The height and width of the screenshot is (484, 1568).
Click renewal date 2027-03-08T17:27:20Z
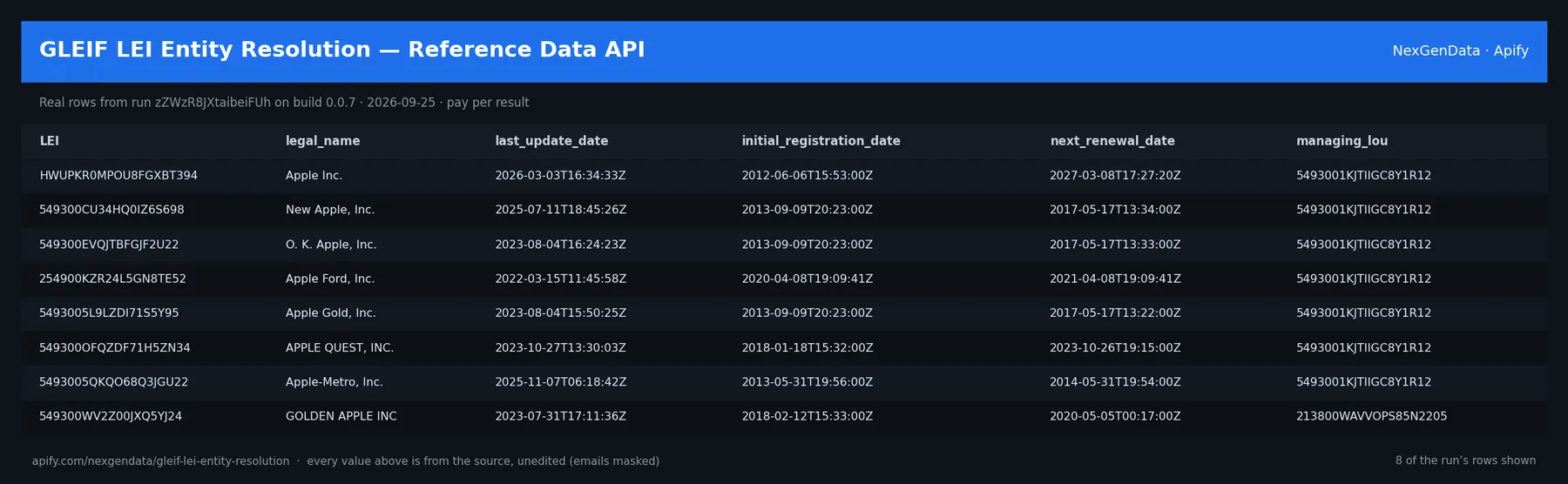[1115, 176]
